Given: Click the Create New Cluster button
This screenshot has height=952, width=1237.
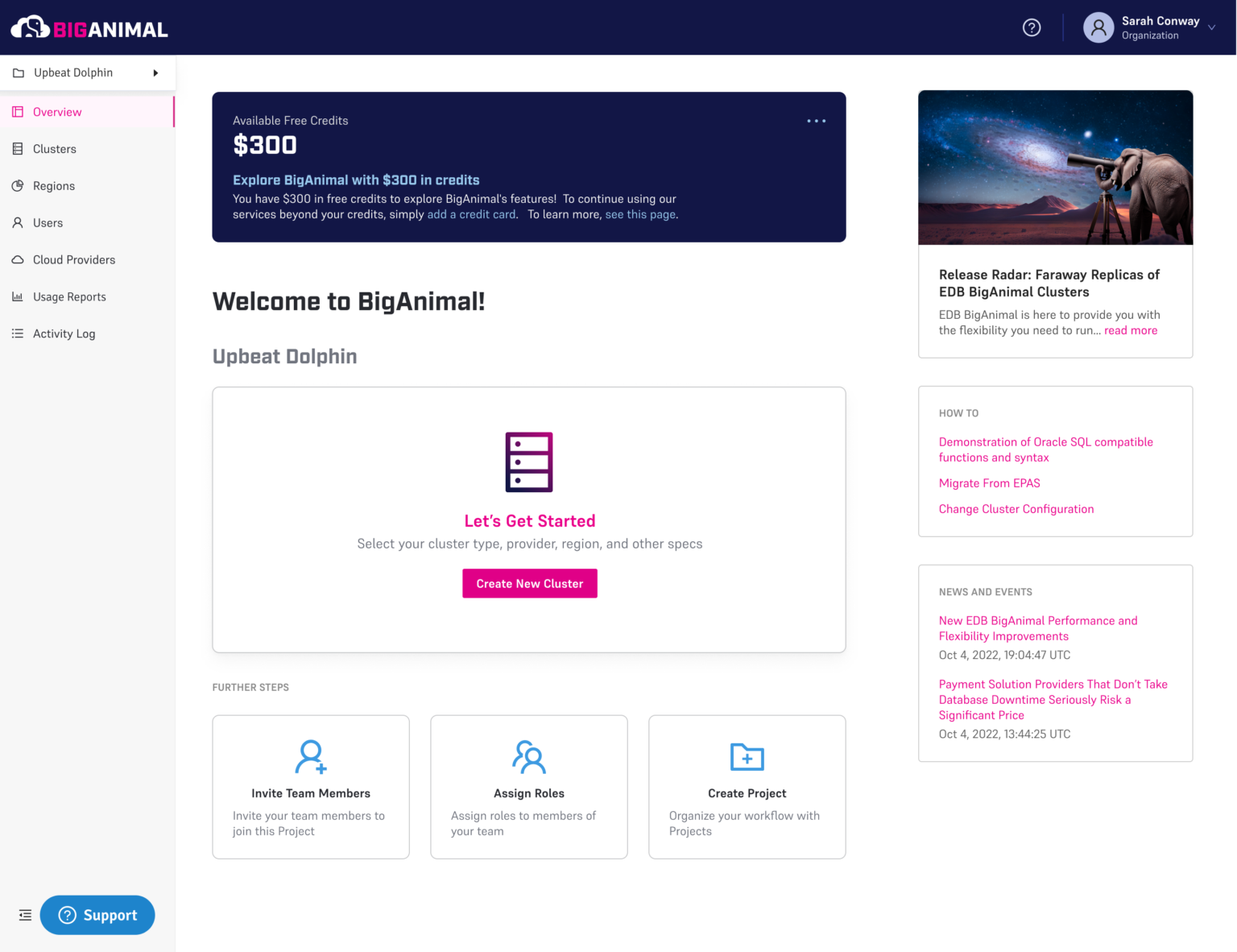Looking at the screenshot, I should (x=529, y=583).
